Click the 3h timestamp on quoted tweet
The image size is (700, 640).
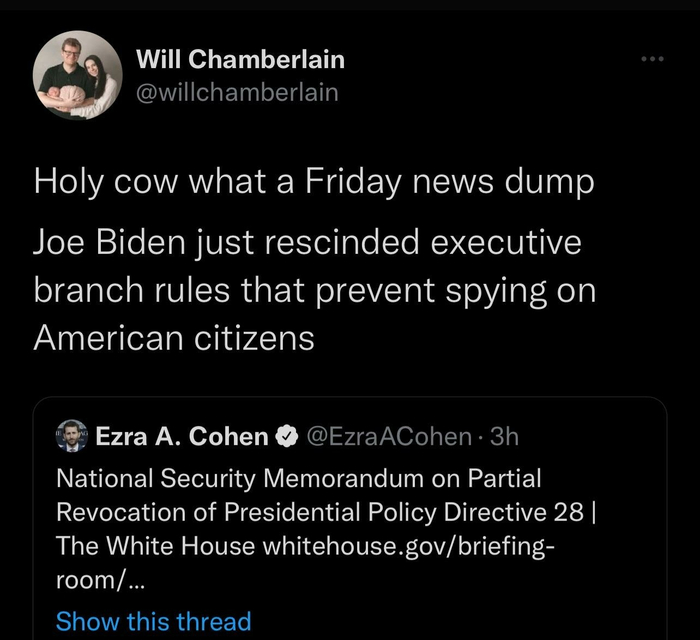505,437
